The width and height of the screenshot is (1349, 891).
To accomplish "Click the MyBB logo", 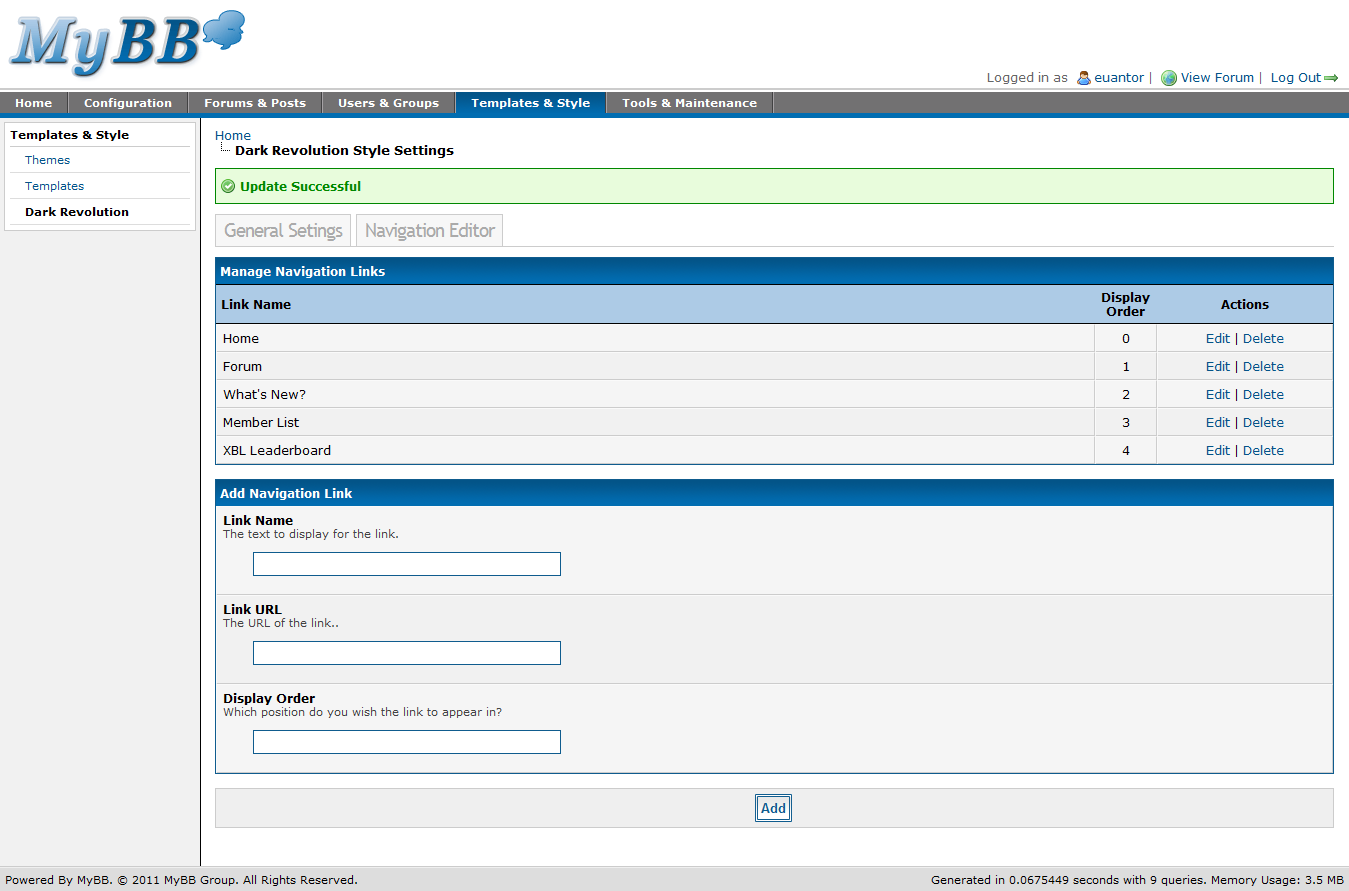I will point(126,44).
